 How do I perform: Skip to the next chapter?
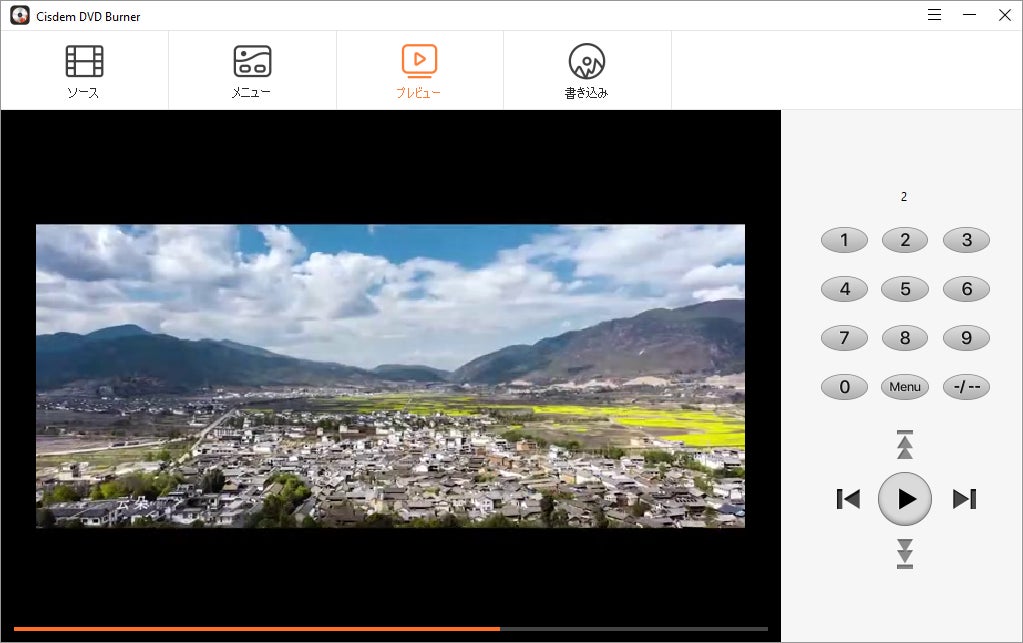click(964, 499)
